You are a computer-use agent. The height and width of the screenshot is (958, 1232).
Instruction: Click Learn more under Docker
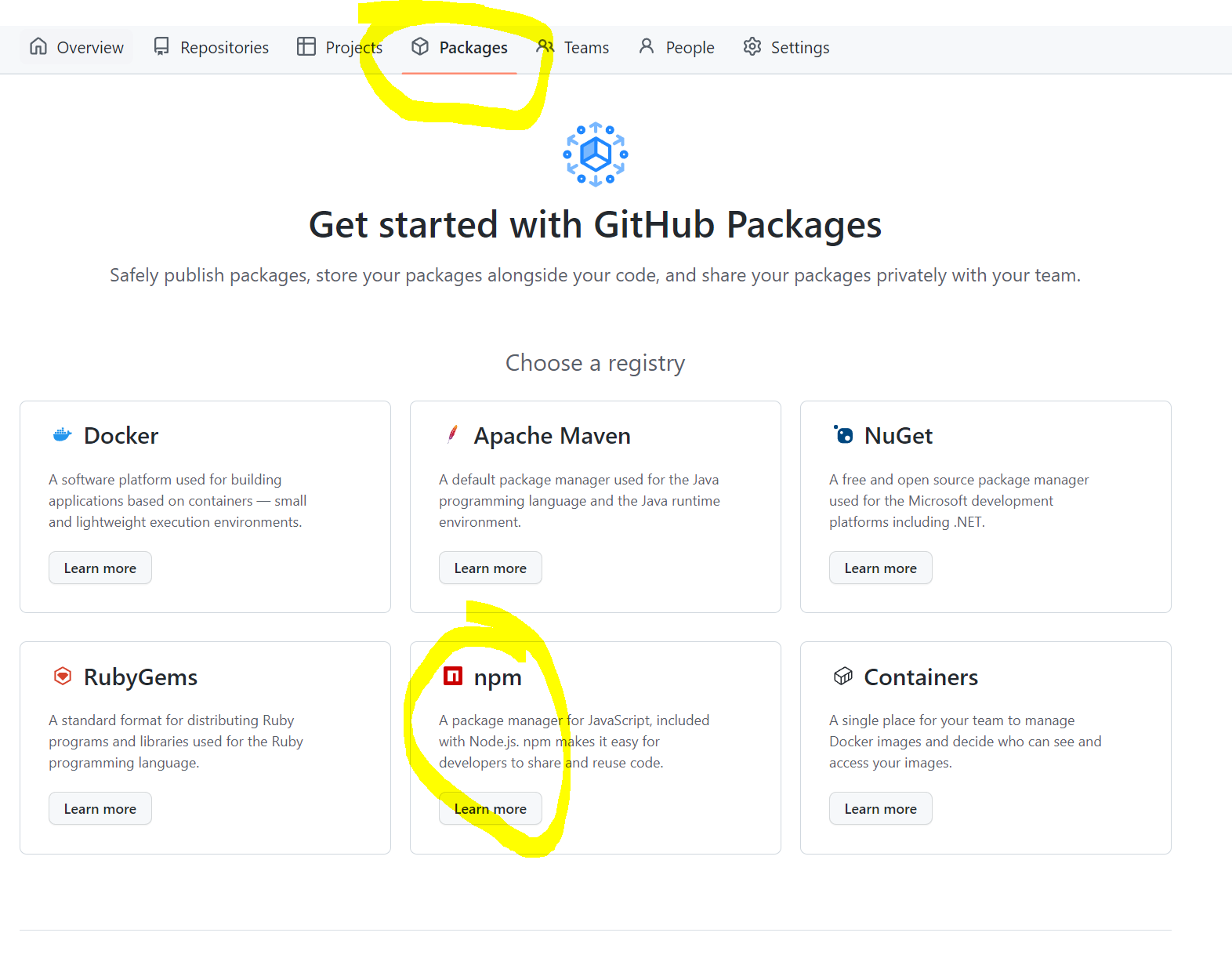100,568
